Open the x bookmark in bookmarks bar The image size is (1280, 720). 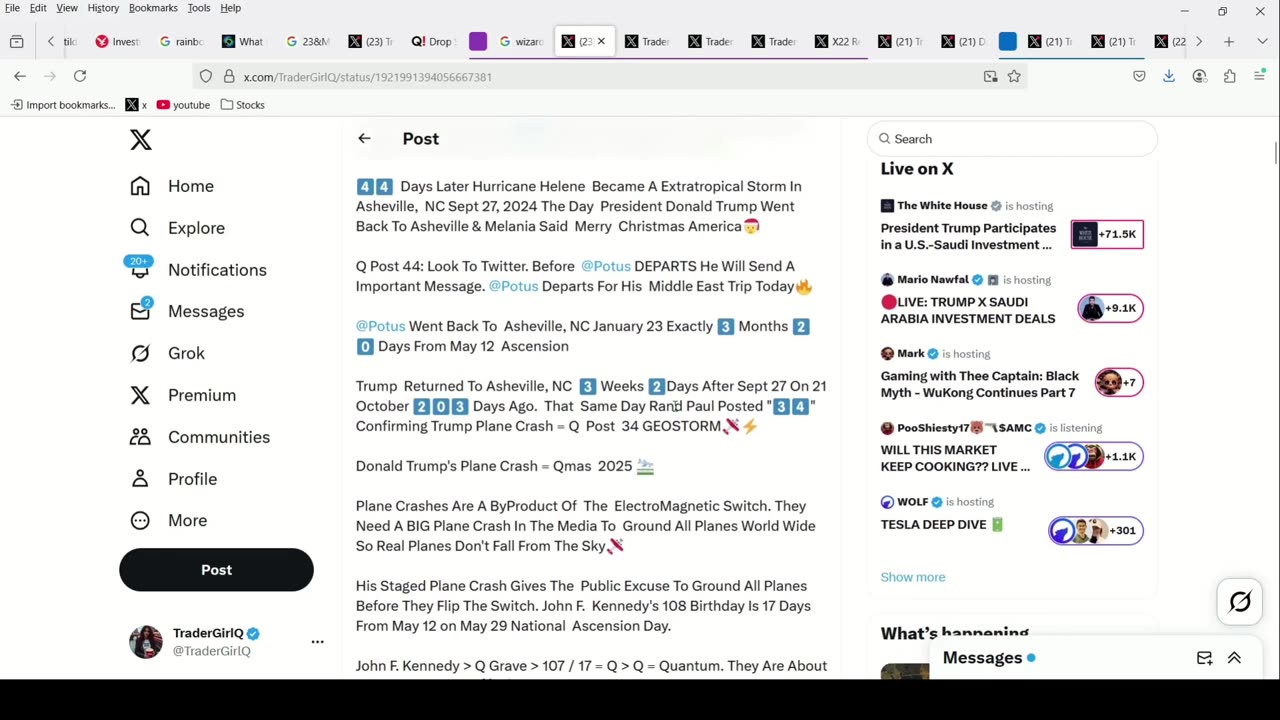tap(137, 105)
